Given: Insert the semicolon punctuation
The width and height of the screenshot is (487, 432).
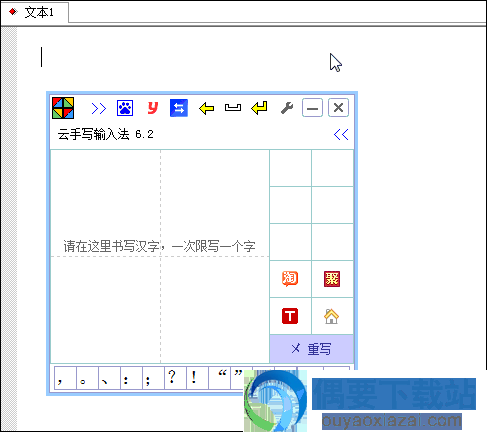Looking at the screenshot, I should pyautogui.click(x=153, y=378).
